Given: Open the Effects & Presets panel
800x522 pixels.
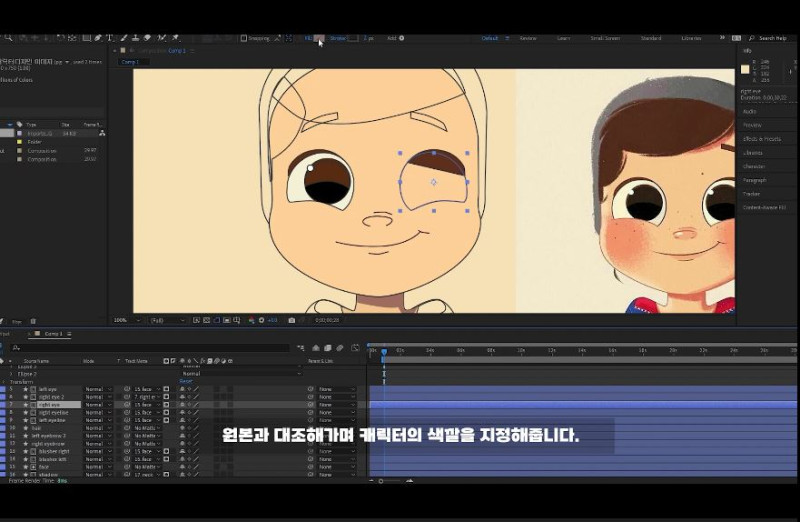Looking at the screenshot, I should pyautogui.click(x=762, y=139).
